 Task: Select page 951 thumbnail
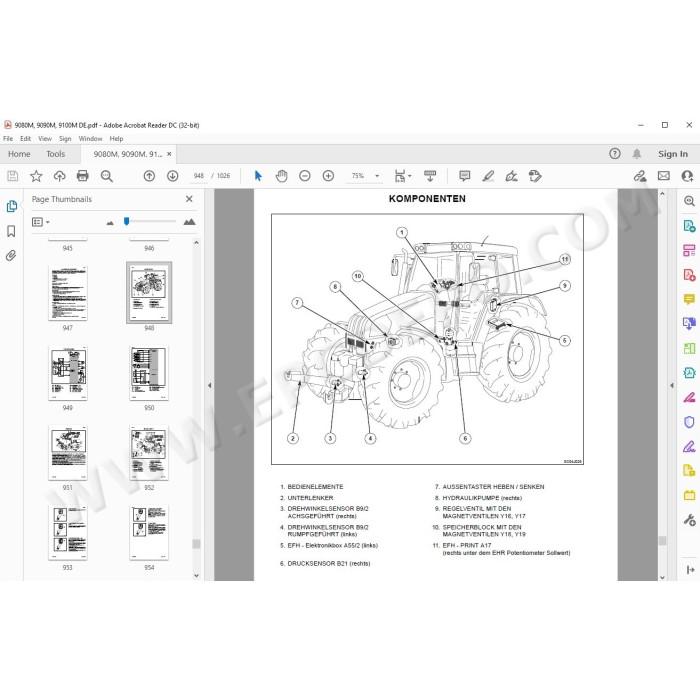tap(68, 453)
